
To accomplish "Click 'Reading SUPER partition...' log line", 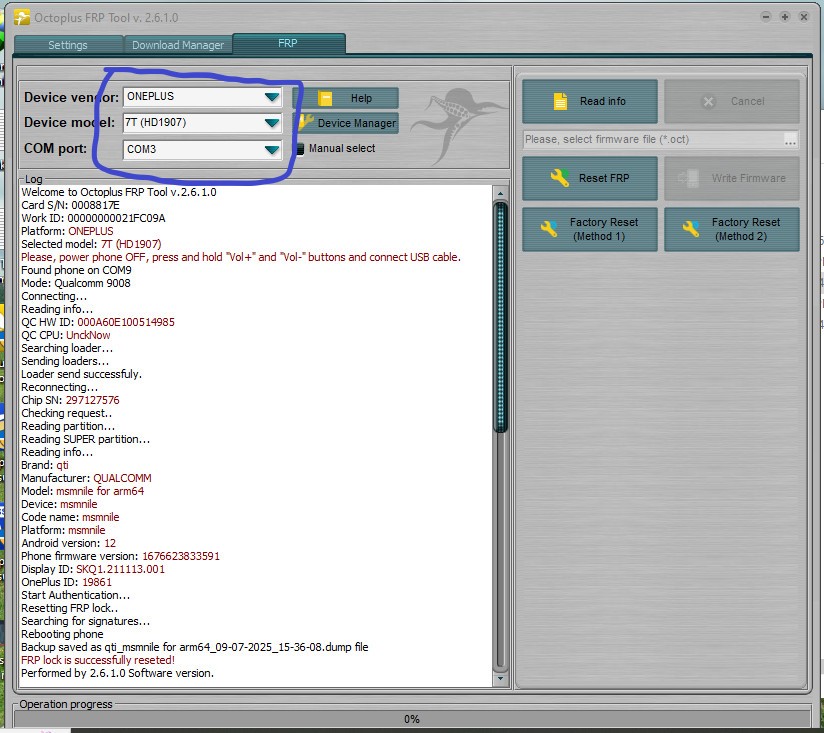I will pos(85,439).
